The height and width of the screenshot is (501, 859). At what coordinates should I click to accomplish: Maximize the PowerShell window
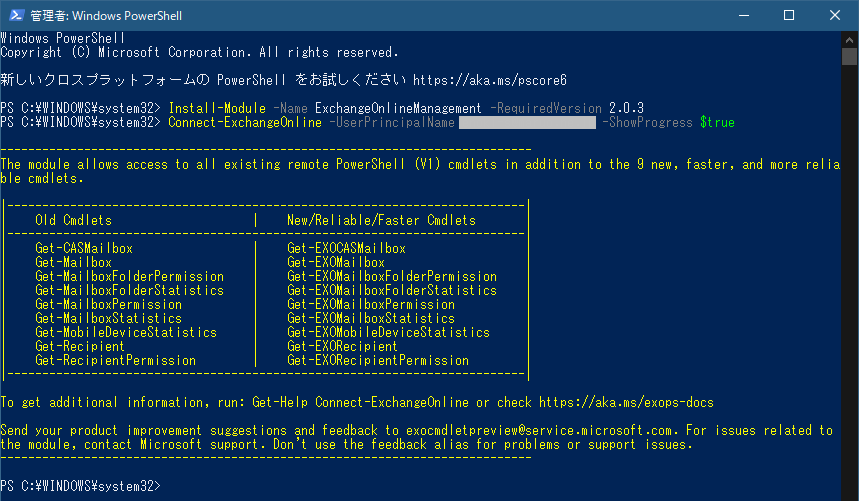(788, 15)
